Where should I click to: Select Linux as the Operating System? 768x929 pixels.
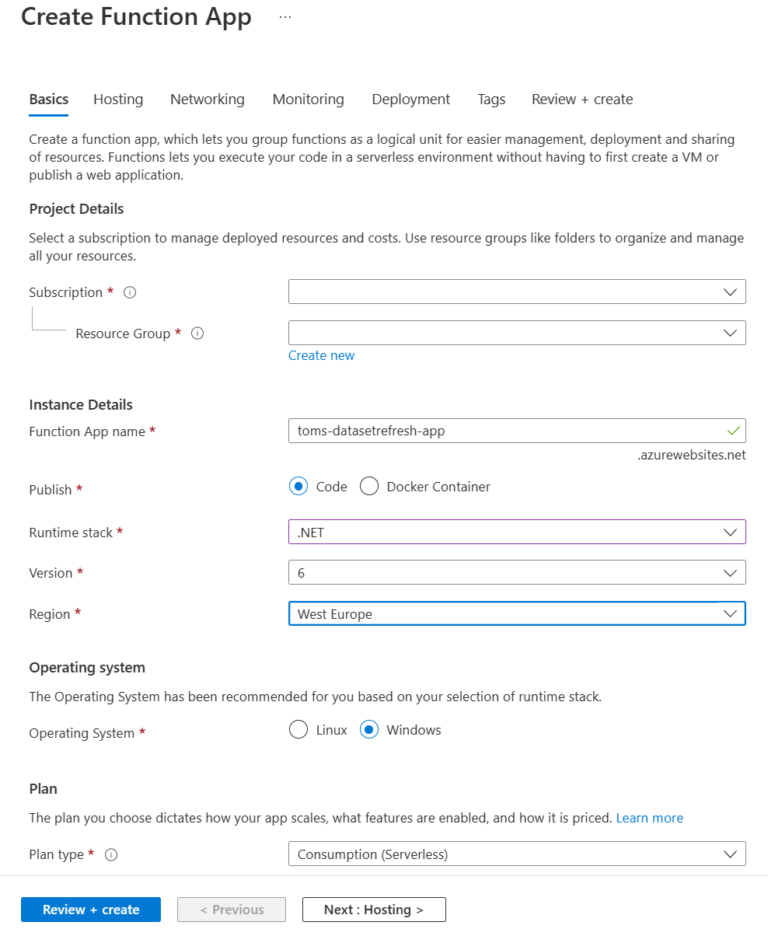click(x=297, y=730)
